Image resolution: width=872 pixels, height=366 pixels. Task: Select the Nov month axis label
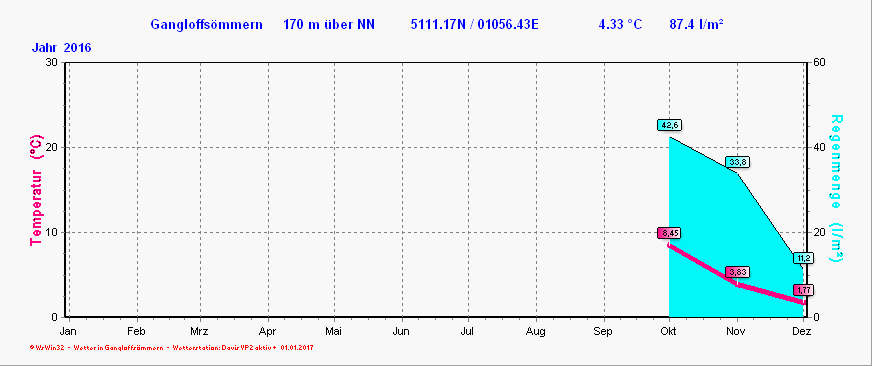tap(737, 332)
